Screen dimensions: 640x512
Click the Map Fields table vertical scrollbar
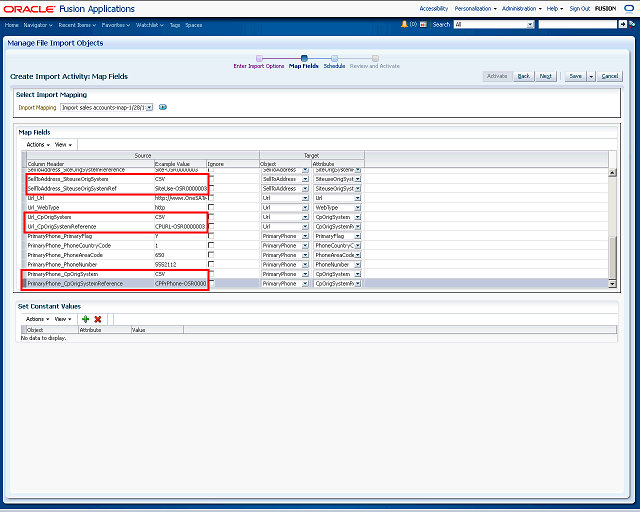coord(613,220)
